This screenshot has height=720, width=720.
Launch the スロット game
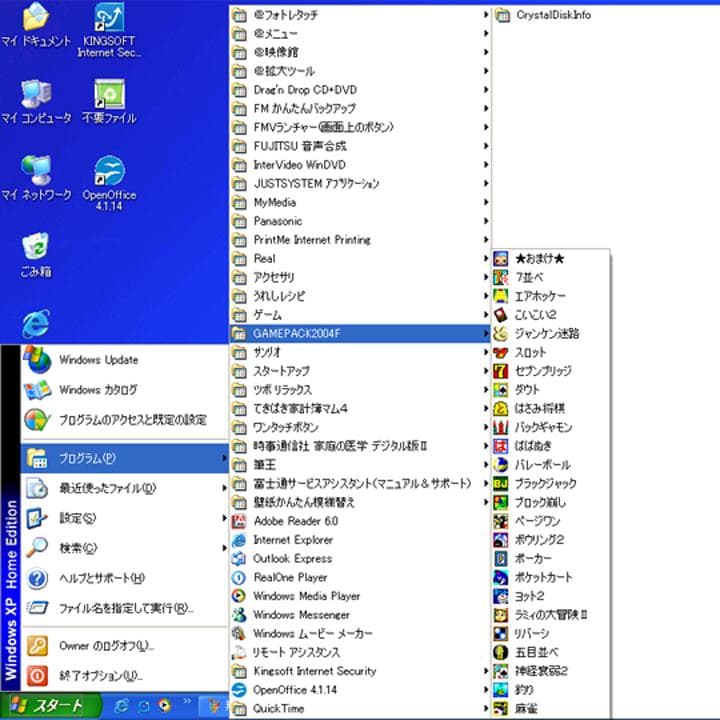(551, 352)
